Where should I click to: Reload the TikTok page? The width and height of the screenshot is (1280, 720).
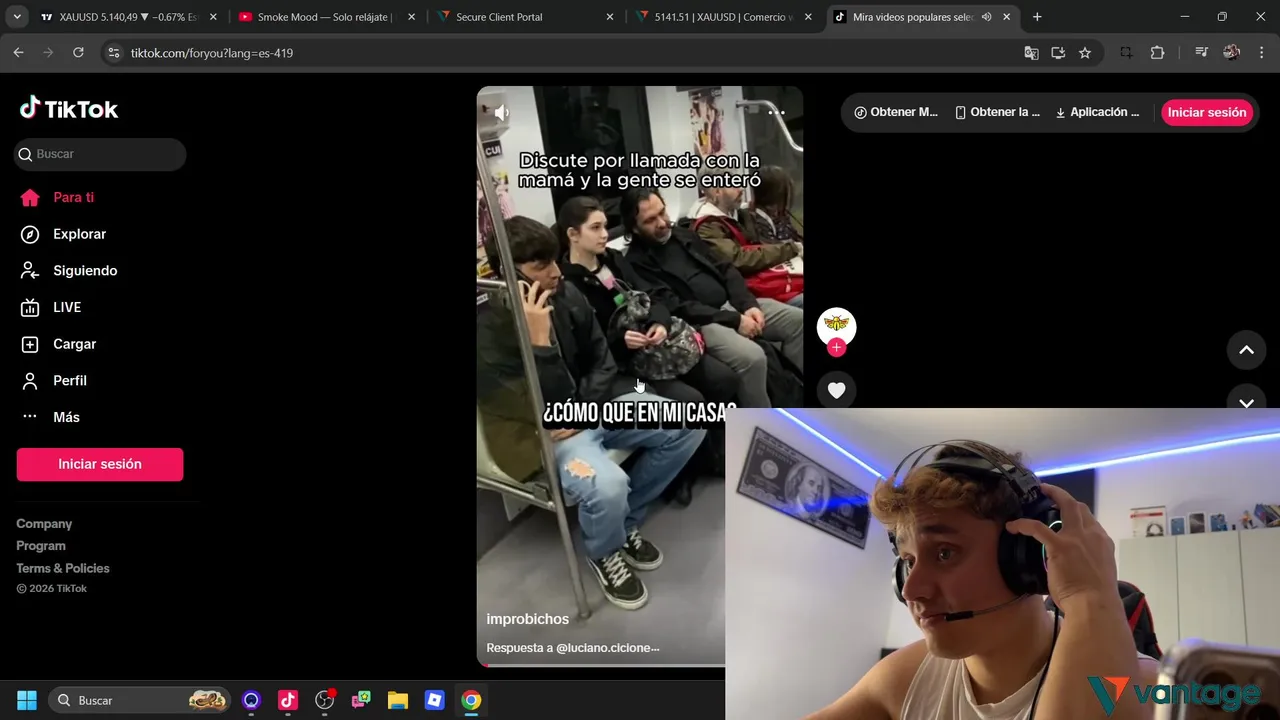[78, 53]
